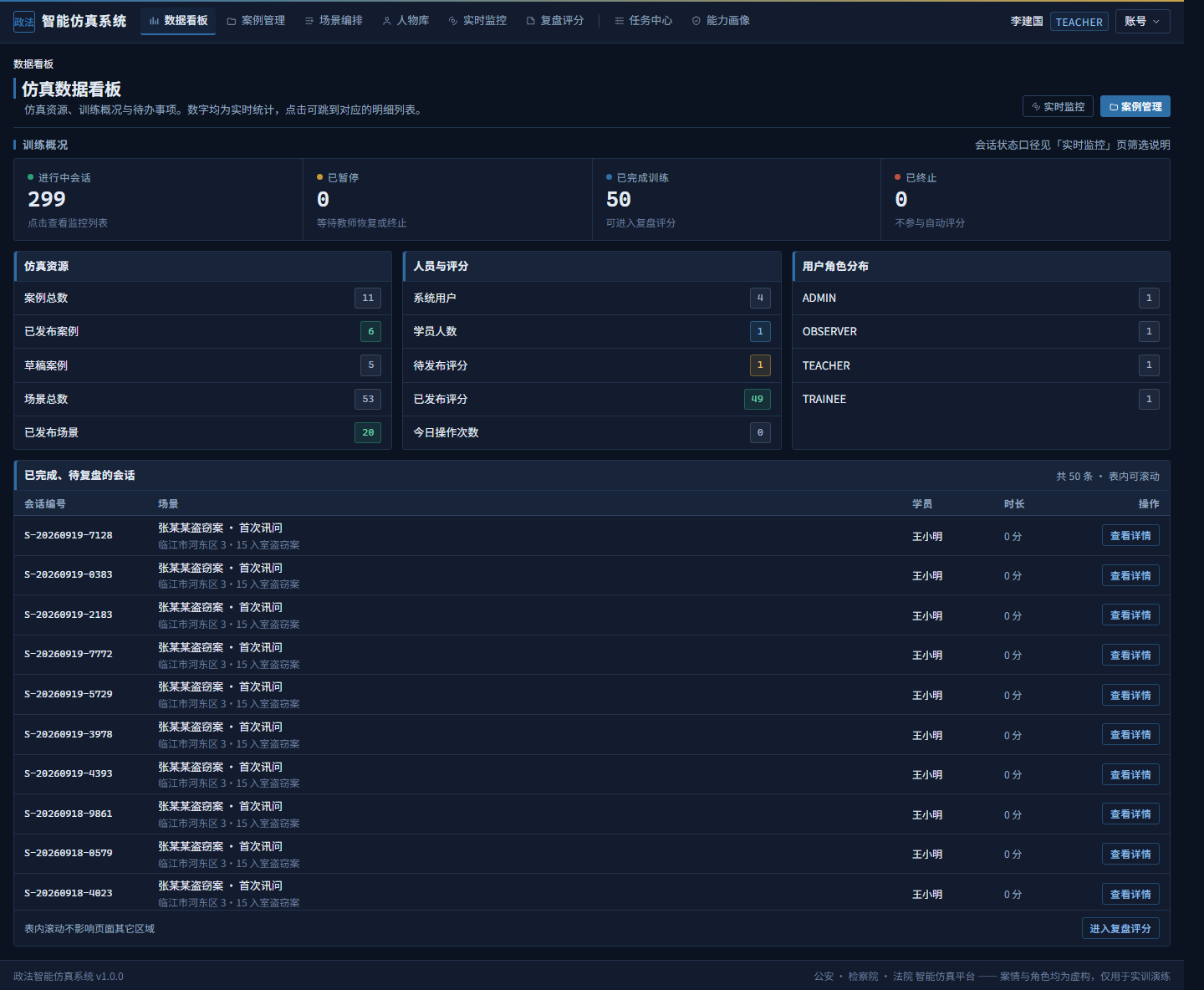The height and width of the screenshot is (990, 1204).
Task: Click the 会话状态口径 note in 训练概况
Action: click(1072, 145)
